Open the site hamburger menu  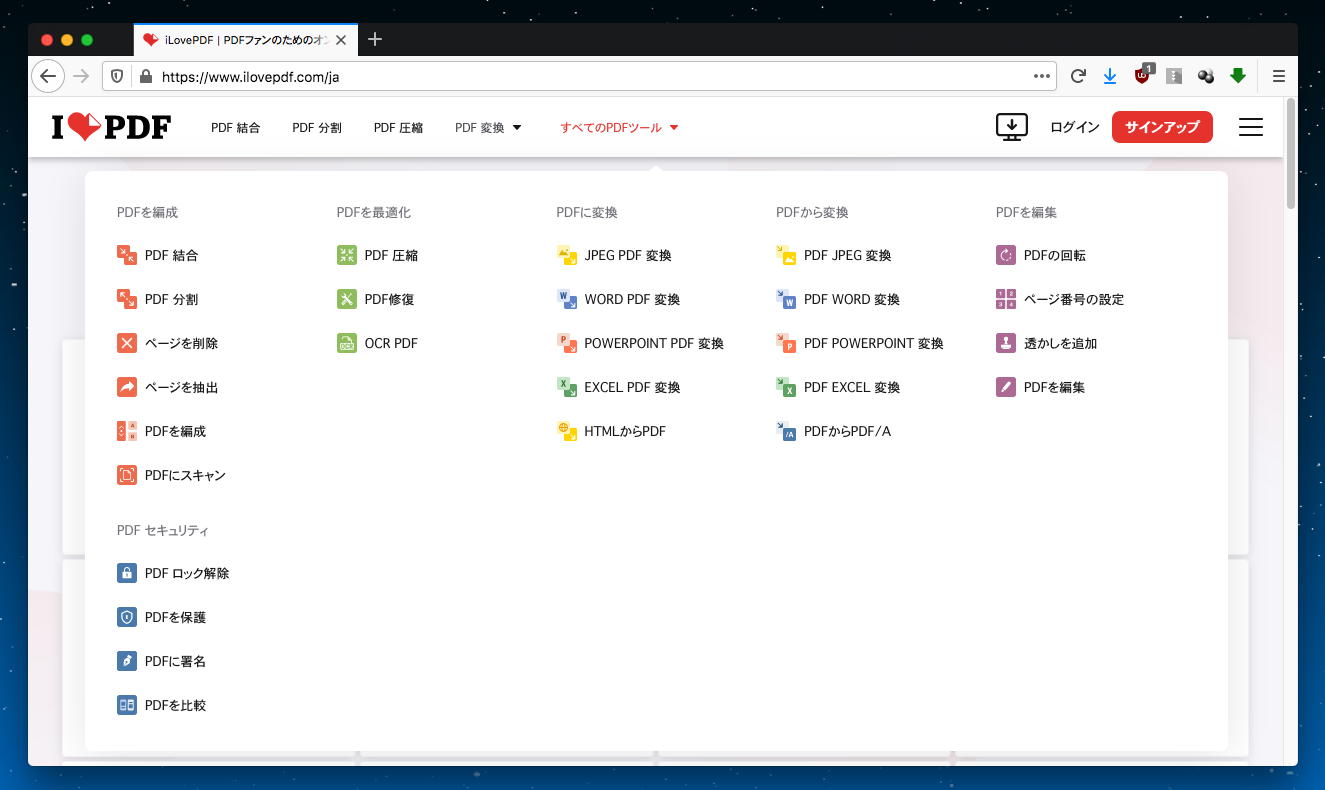click(1251, 127)
